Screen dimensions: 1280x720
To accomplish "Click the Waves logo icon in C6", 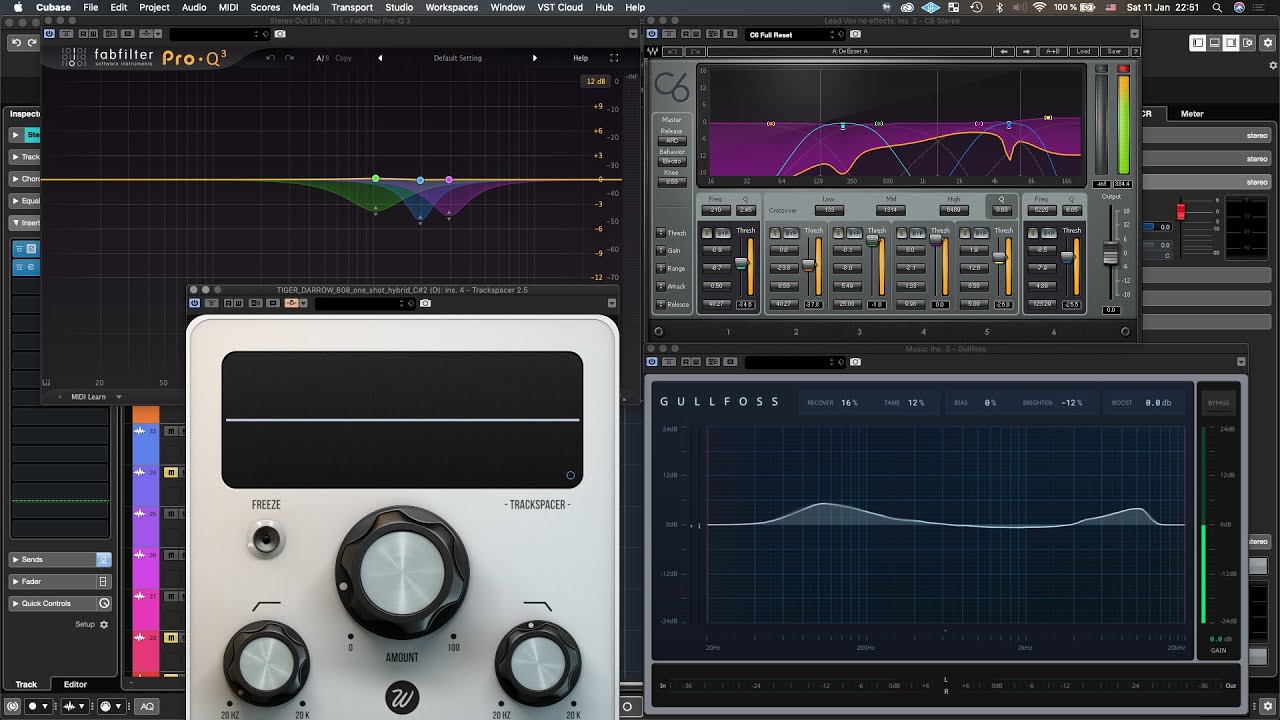I will [x=654, y=51].
